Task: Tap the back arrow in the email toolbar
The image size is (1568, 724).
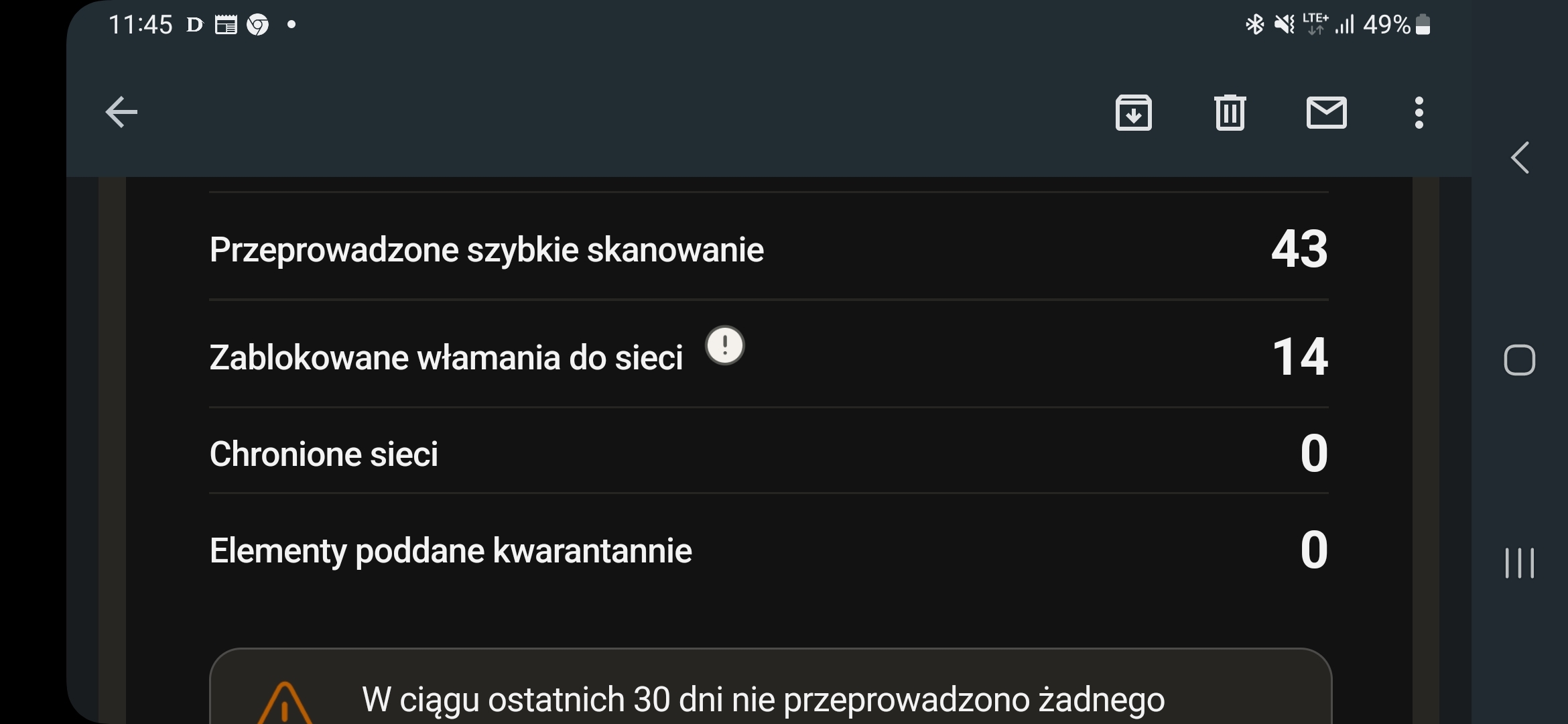Action: click(121, 112)
